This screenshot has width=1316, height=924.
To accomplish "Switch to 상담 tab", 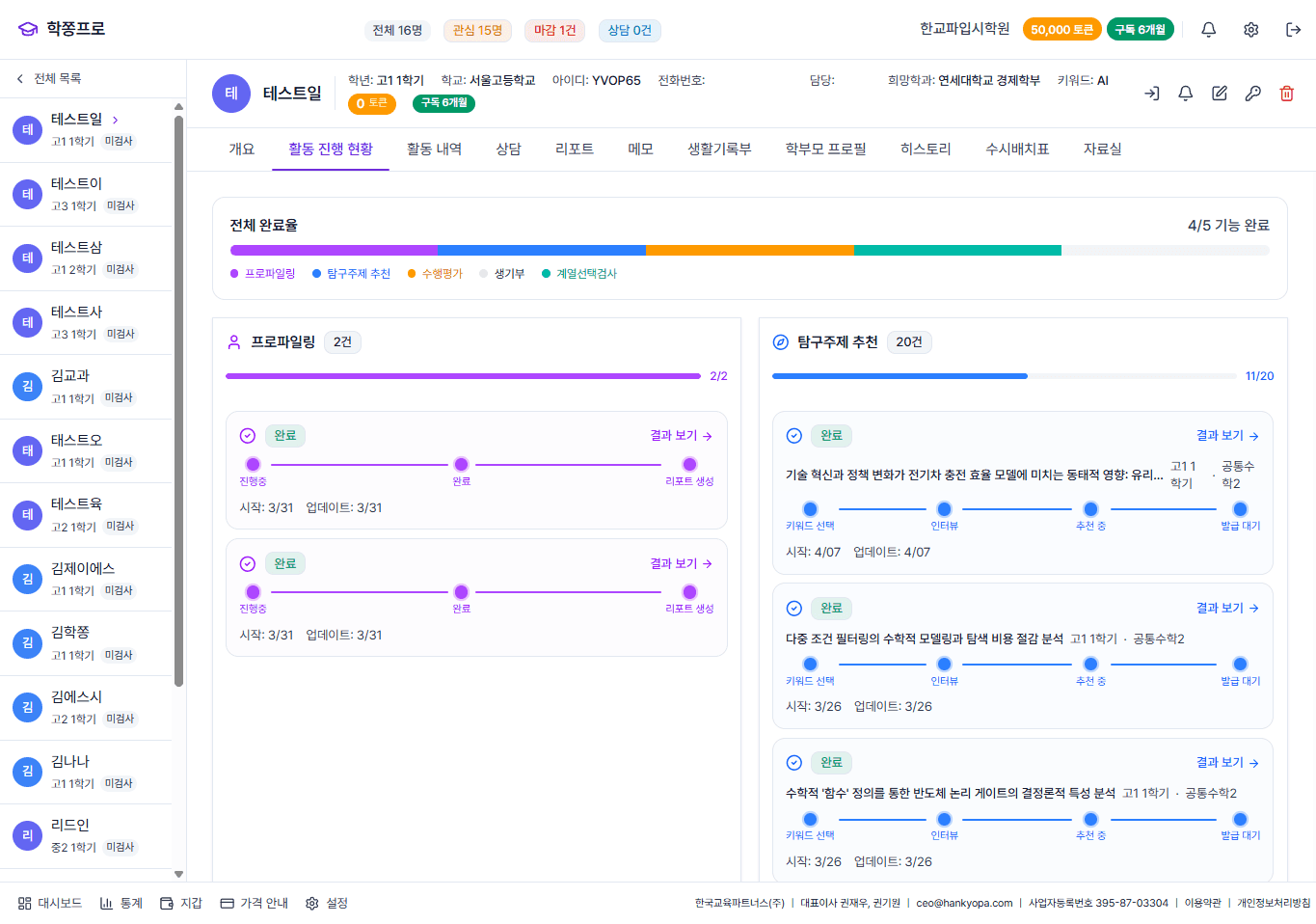I will point(508,149).
